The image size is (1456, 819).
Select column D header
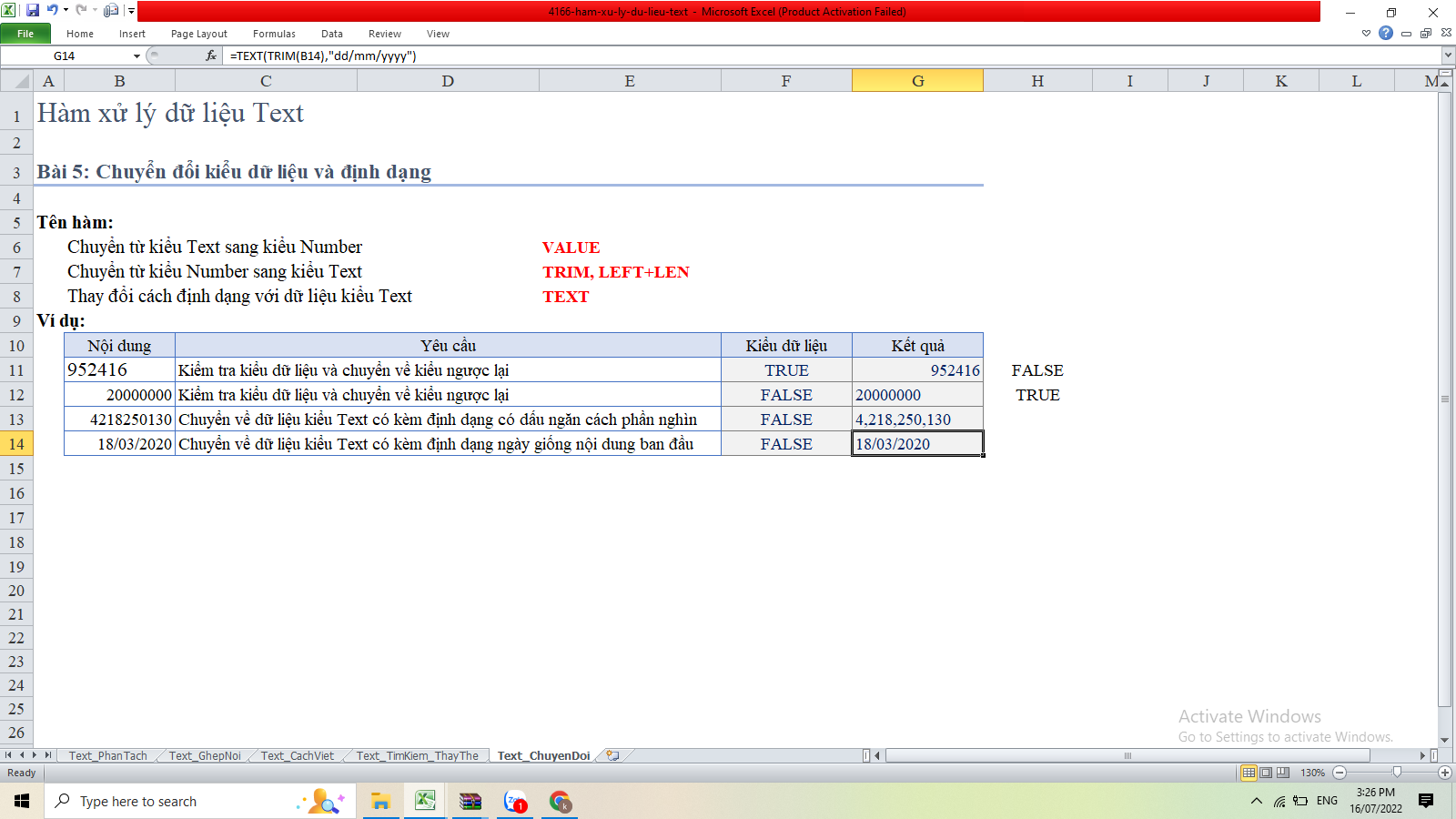click(x=448, y=81)
